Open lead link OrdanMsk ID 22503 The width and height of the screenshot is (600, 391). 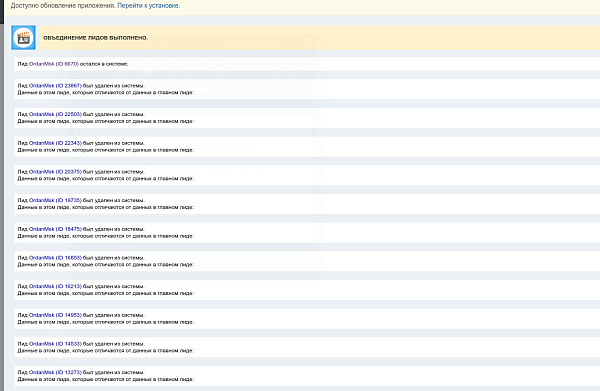[x=55, y=114]
